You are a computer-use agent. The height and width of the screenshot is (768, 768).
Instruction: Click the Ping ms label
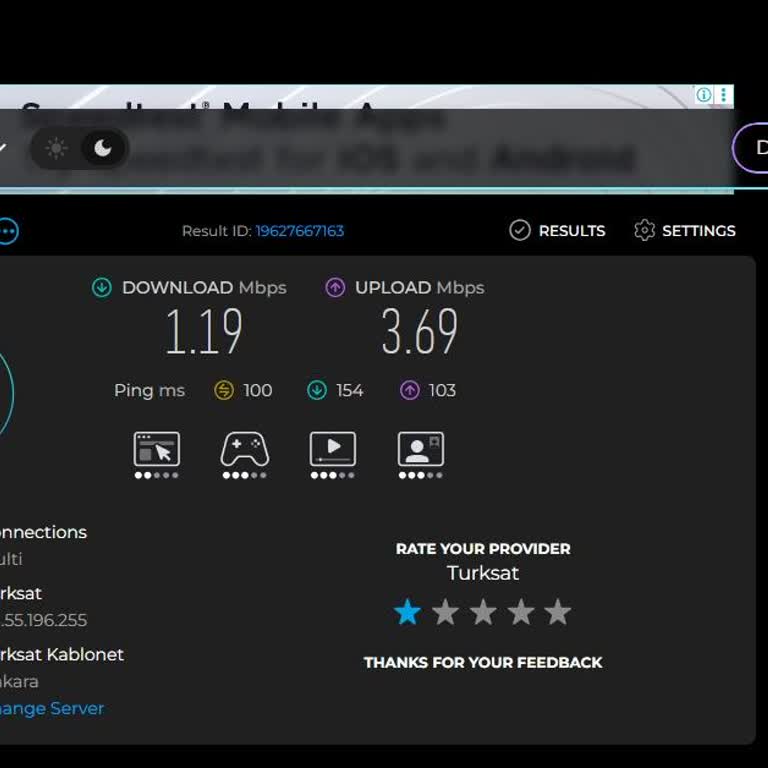point(149,391)
